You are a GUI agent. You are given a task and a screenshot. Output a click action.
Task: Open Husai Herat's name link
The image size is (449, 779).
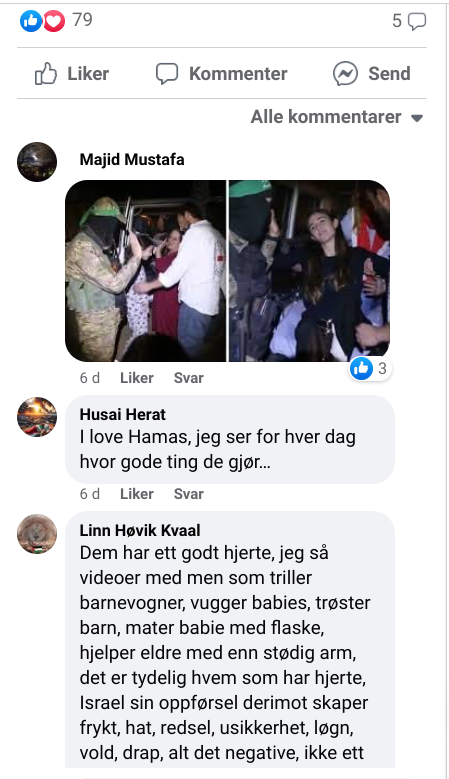pyautogui.click(x=123, y=414)
